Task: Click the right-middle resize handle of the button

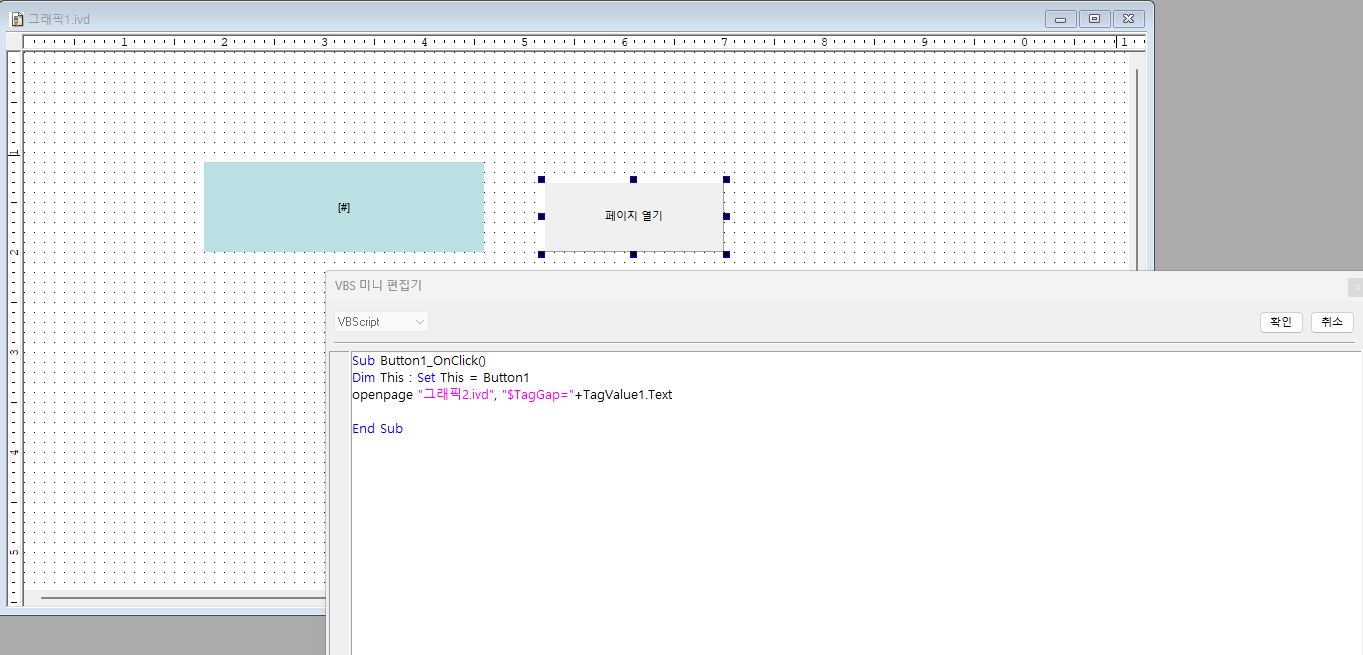Action: [x=726, y=216]
